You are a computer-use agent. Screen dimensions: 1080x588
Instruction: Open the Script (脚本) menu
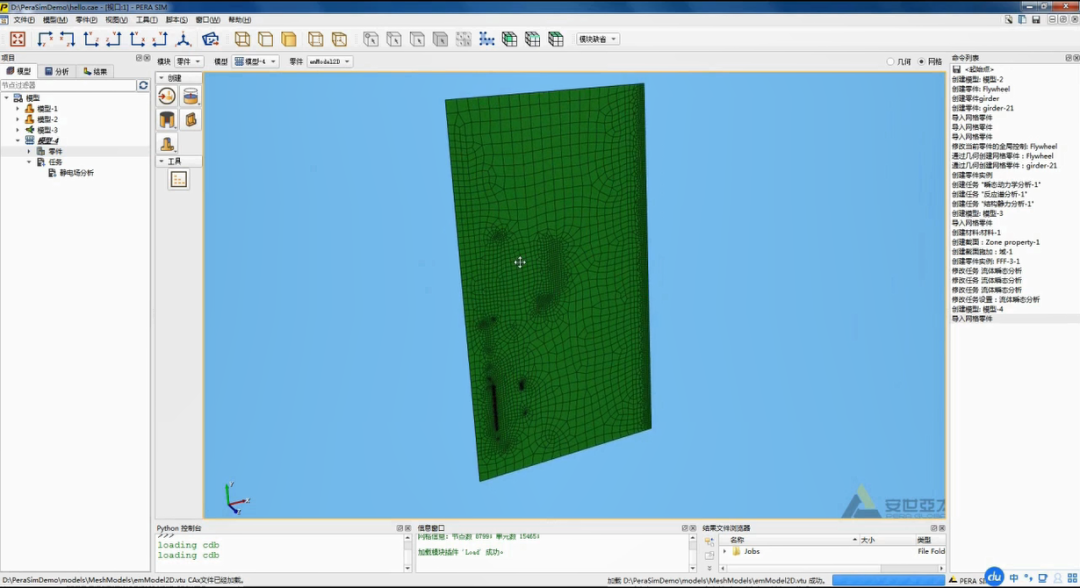pos(176,20)
